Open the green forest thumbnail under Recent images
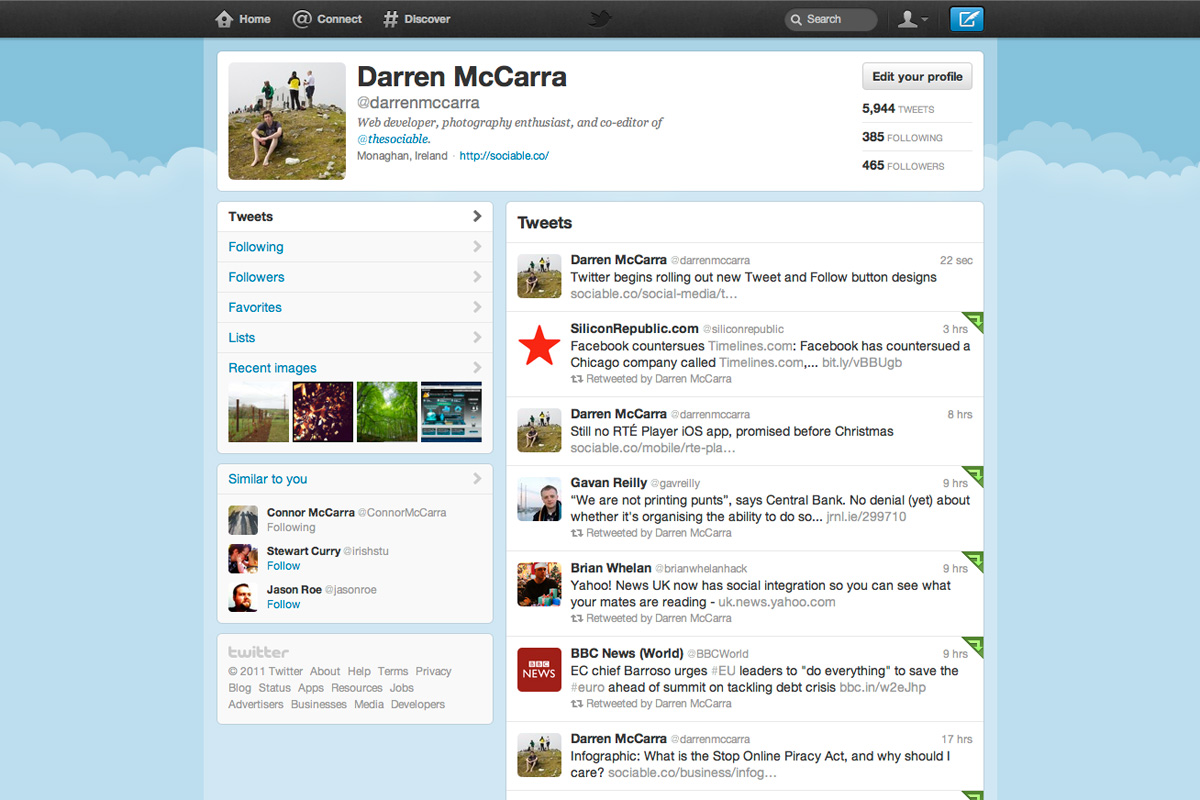This screenshot has height=800, width=1200. click(x=387, y=411)
